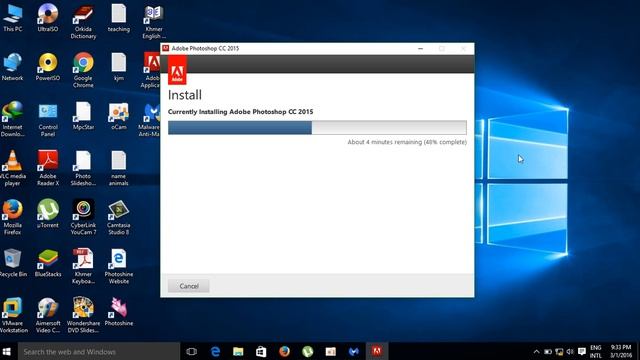The height and width of the screenshot is (360, 640).
Task: Select the Aimersoft Video Converter desktop icon
Action: pos(48,316)
